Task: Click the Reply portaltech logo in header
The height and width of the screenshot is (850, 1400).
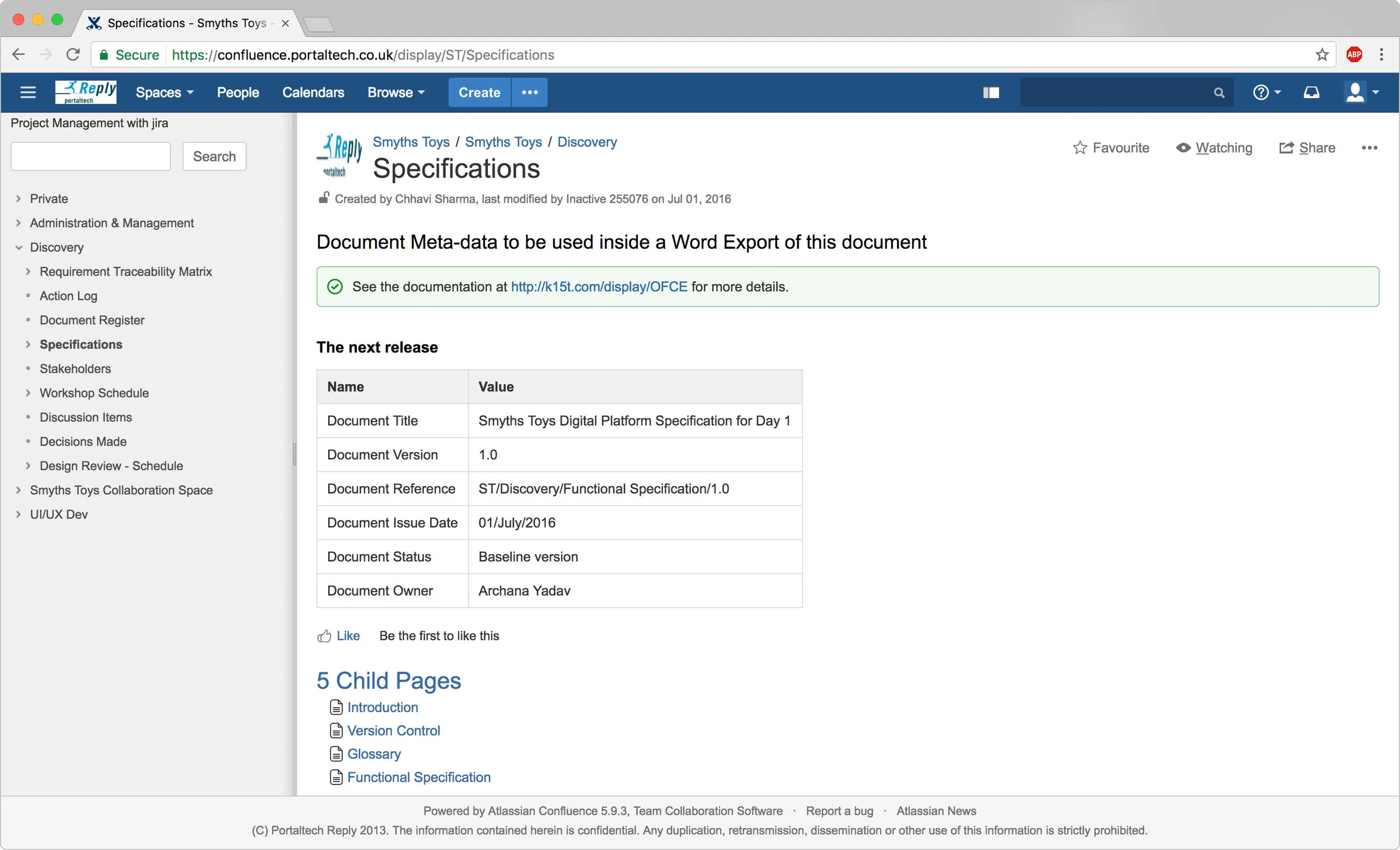Action: point(86,91)
